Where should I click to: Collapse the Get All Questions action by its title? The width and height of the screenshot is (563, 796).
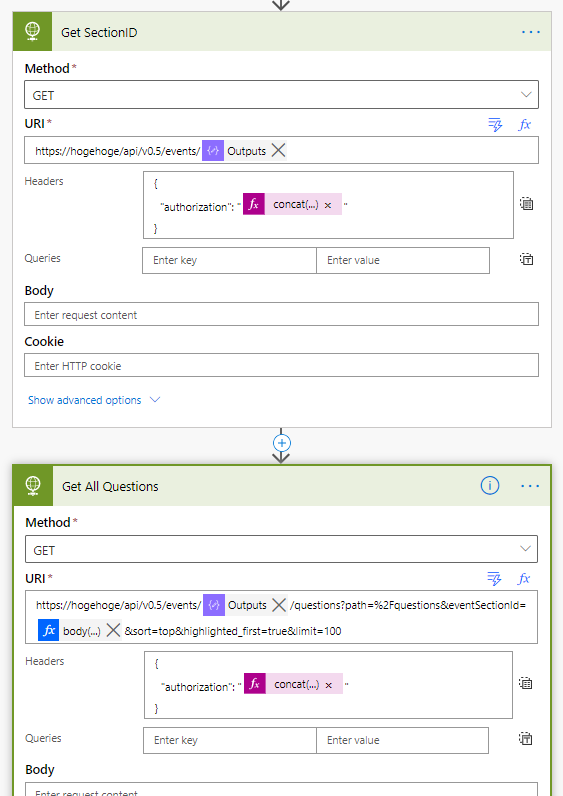pyautogui.click(x=110, y=486)
